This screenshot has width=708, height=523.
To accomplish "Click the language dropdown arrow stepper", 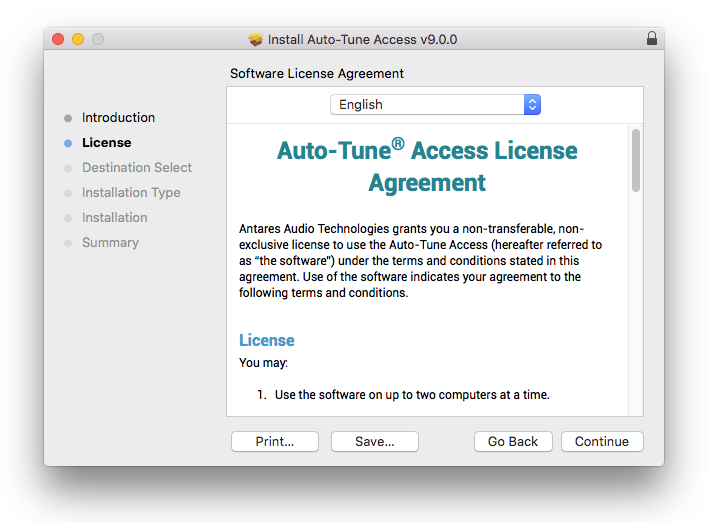I will point(532,105).
